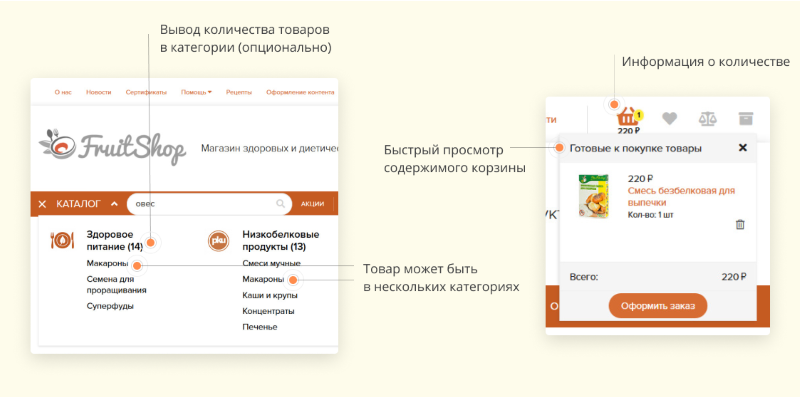Image resolution: width=800 pixels, height=397 pixels.
Task: Click the product thumbnail in cart
Action: [594, 196]
